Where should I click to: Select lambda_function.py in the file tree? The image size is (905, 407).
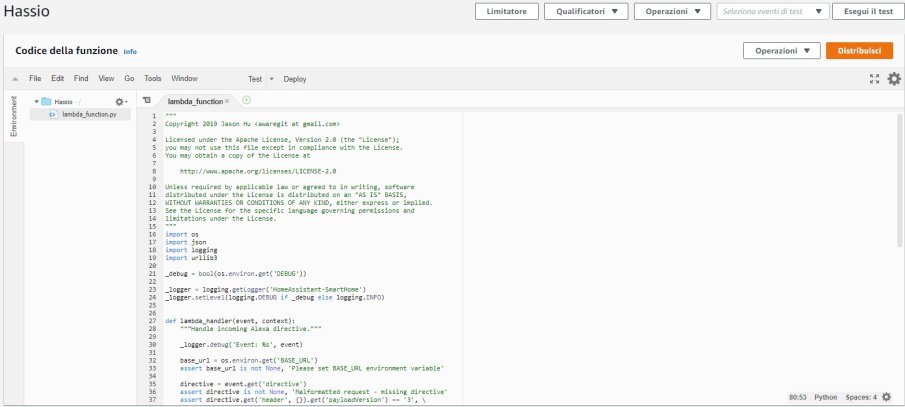(89, 114)
